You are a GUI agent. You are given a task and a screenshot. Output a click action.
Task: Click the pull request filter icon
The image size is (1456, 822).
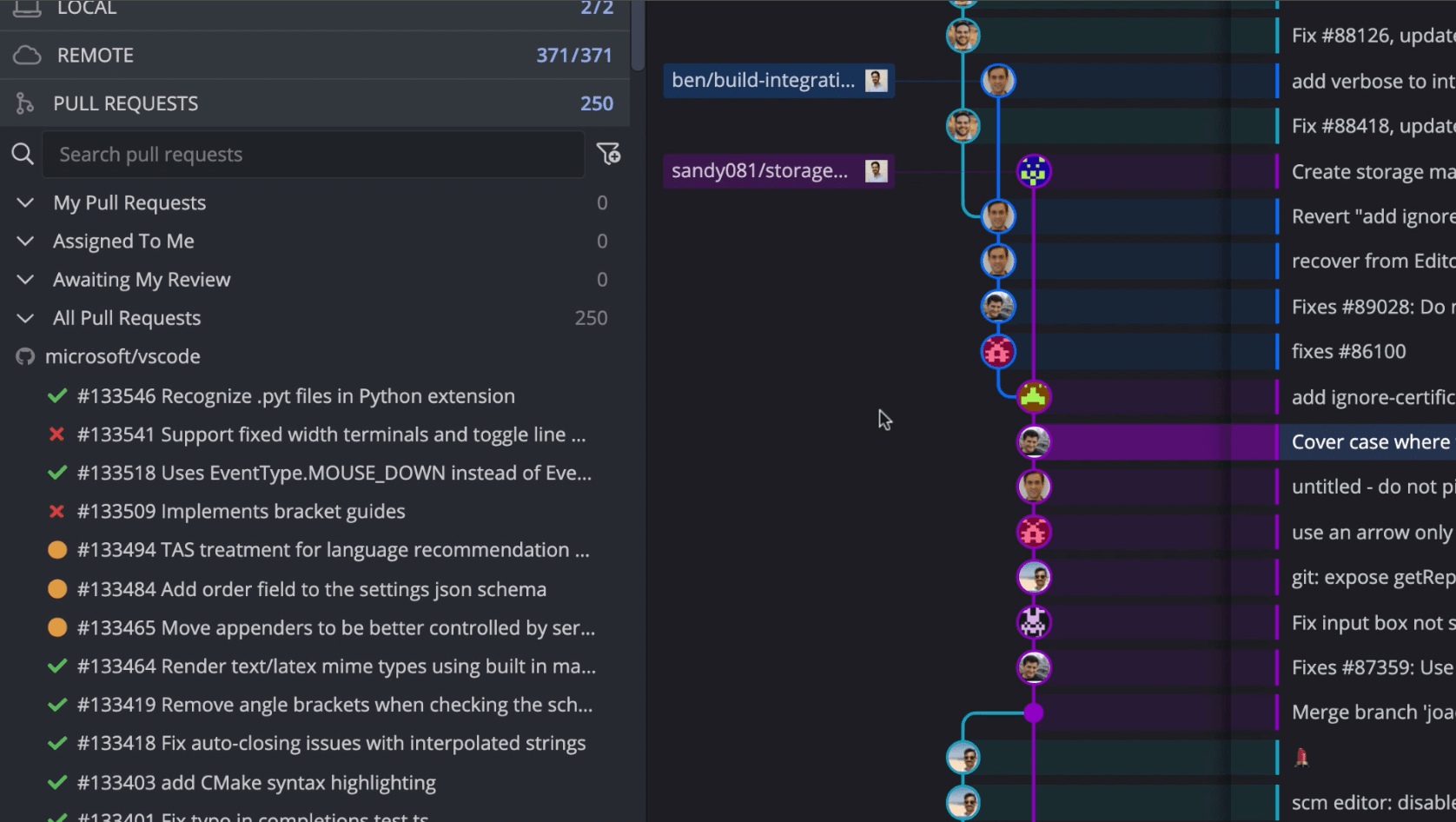[x=608, y=155]
